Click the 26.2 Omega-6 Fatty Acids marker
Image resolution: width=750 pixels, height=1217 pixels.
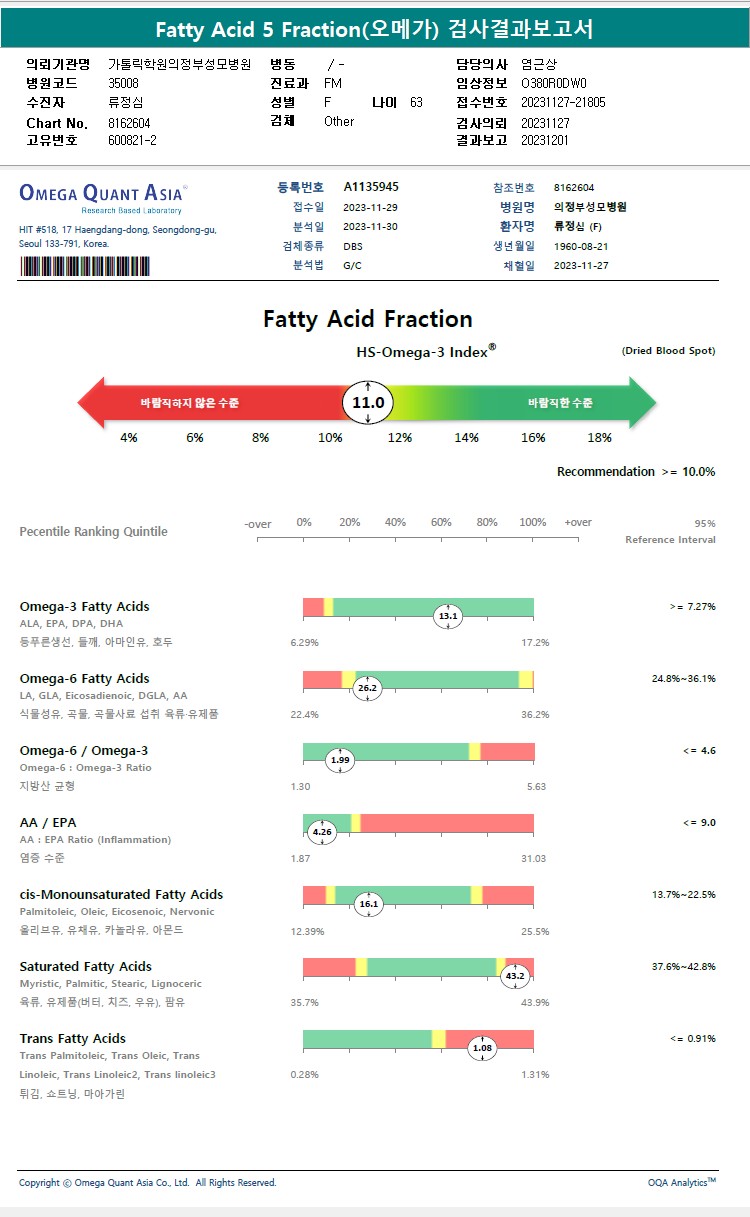[367, 688]
